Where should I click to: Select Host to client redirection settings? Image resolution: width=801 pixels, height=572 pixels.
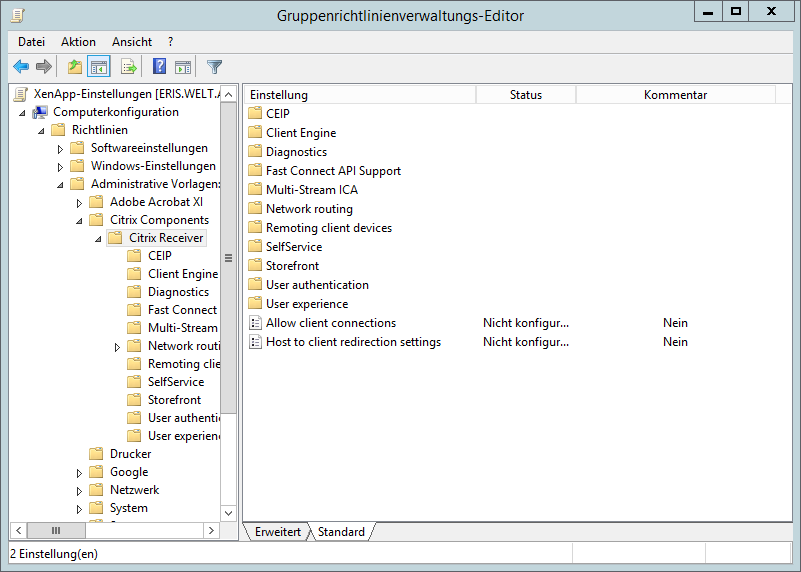(x=353, y=342)
